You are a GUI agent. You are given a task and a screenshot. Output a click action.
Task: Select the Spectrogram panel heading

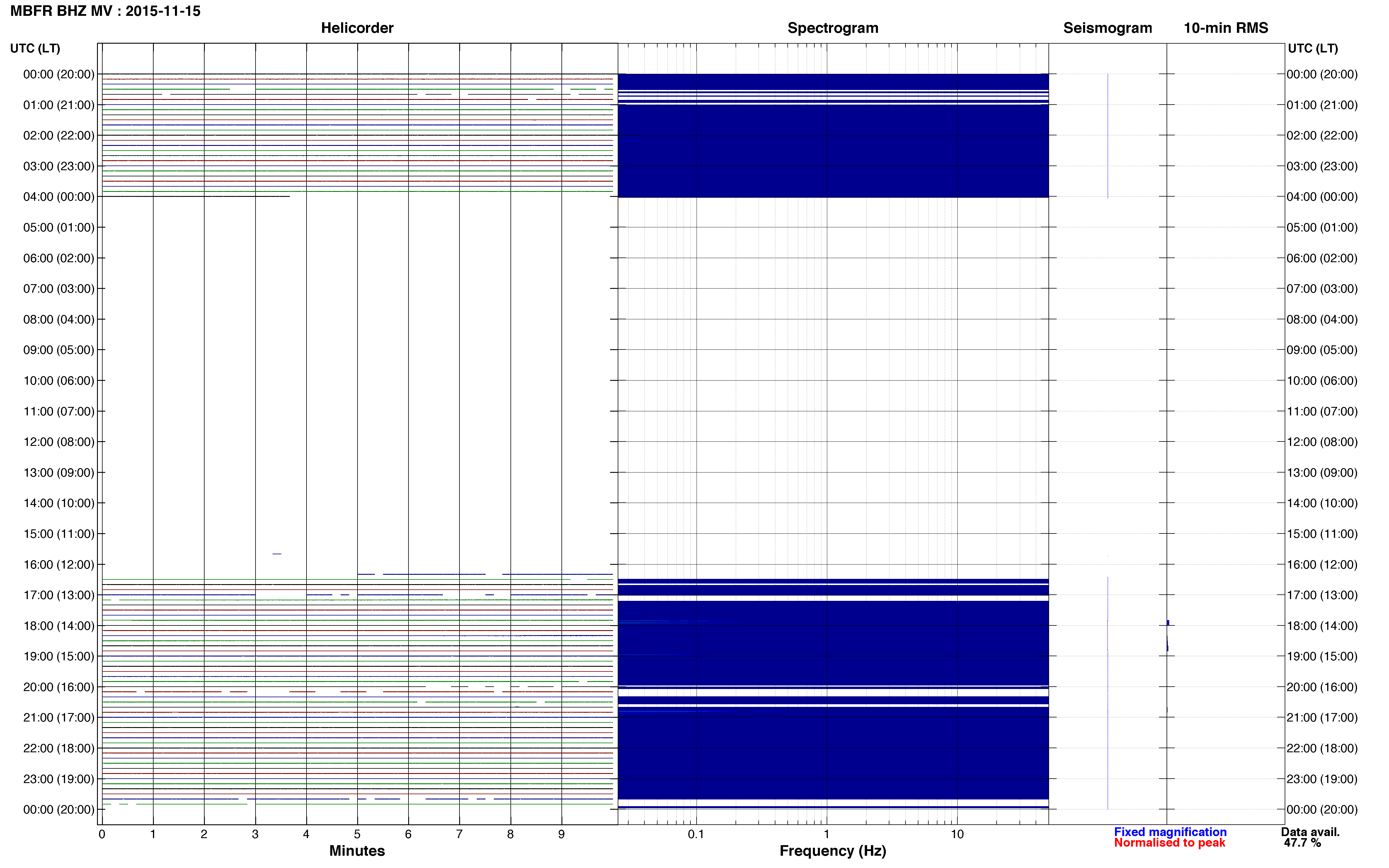point(833,28)
